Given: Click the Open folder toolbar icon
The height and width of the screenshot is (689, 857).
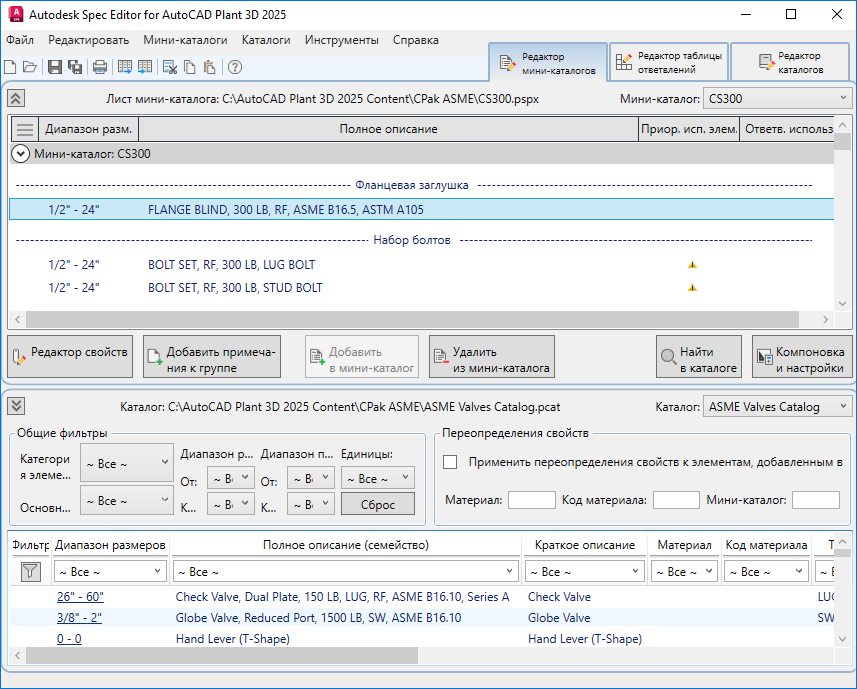Looking at the screenshot, I should (30, 67).
